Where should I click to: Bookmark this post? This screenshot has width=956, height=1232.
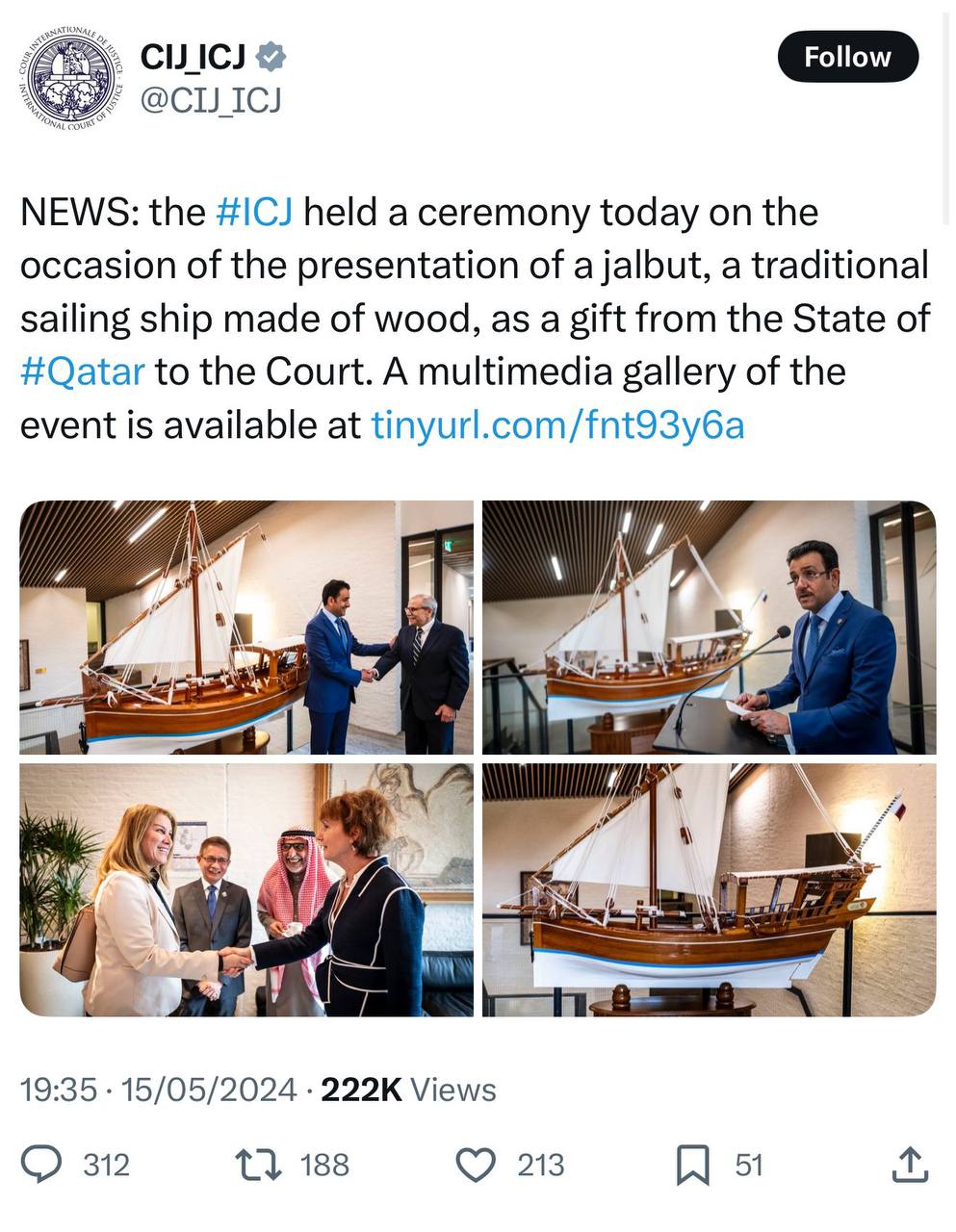692,1165
